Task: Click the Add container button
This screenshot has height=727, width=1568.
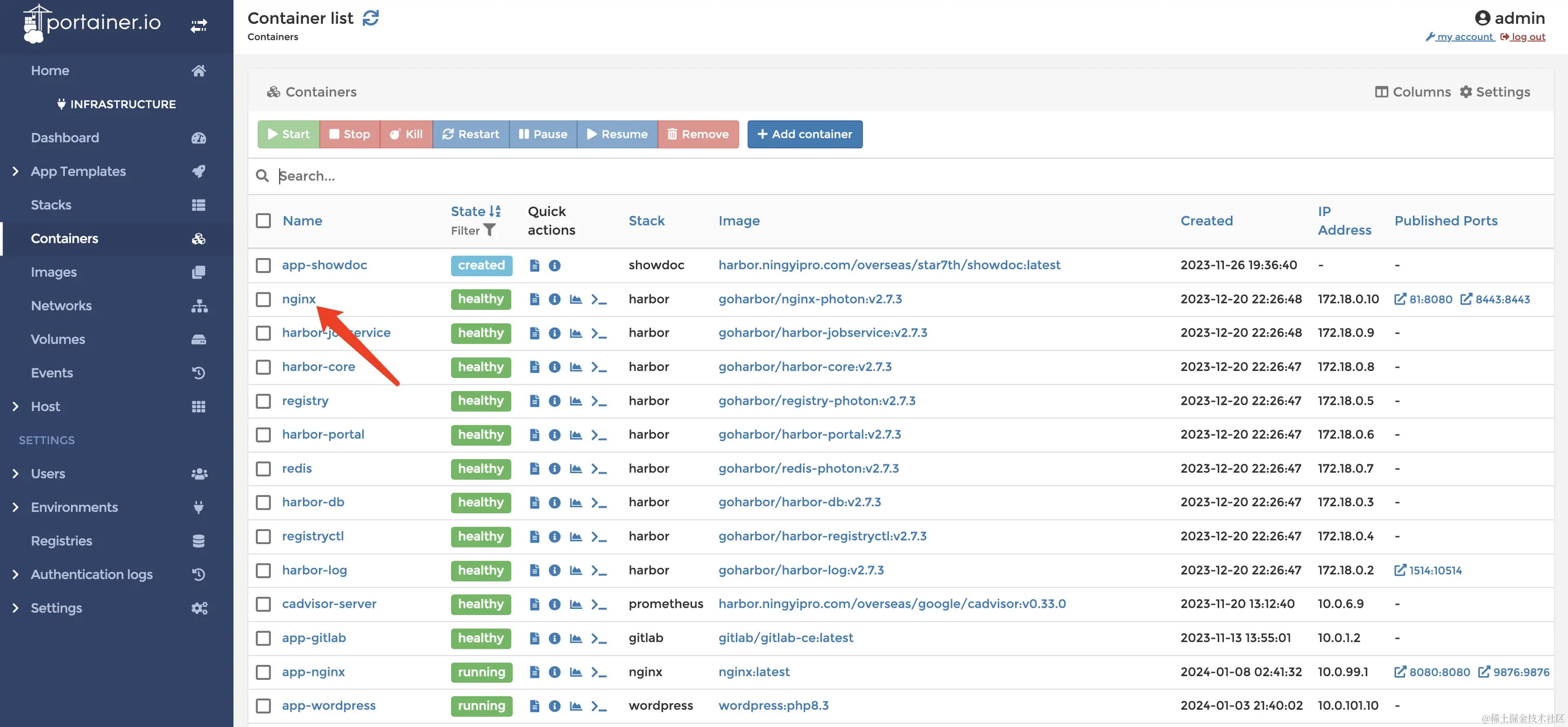Action: 805,134
